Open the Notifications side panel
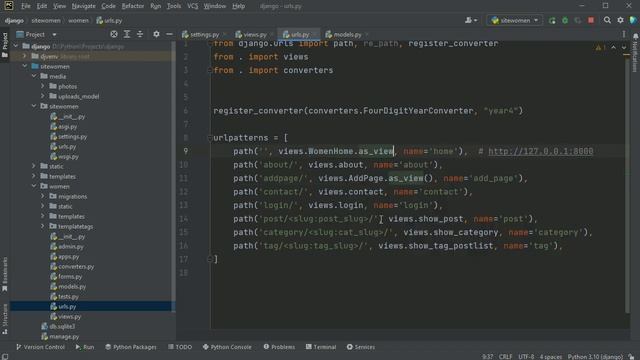The image size is (640, 360). [635, 52]
